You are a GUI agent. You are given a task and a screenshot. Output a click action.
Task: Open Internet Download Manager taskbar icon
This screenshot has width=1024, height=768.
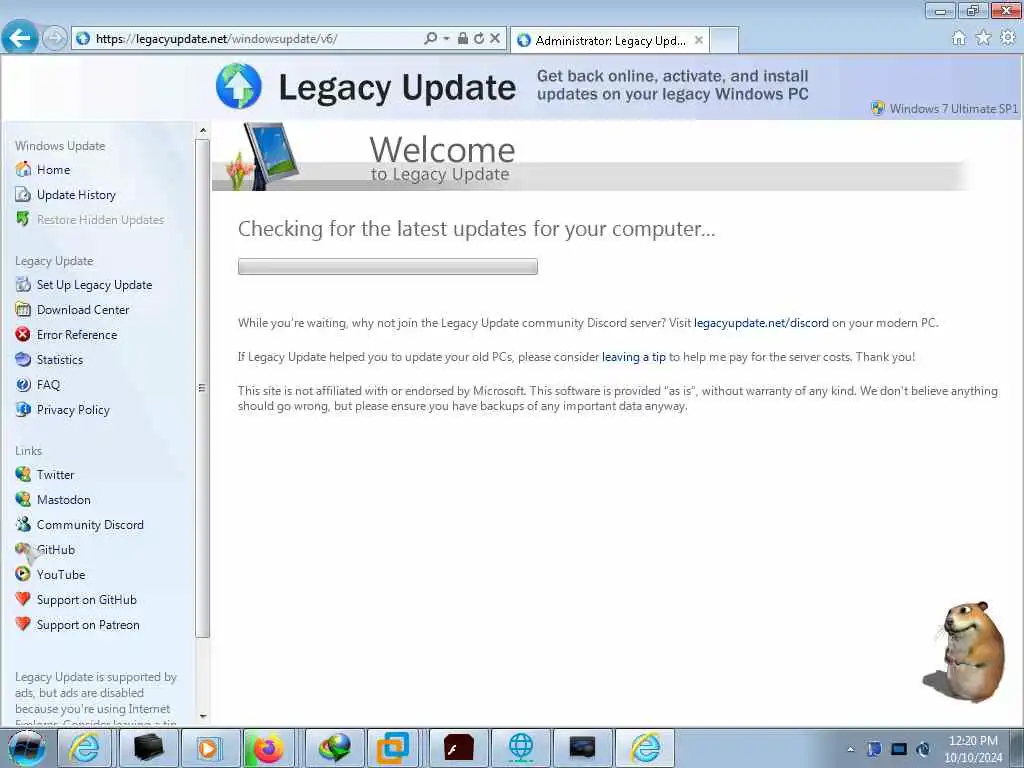[334, 748]
